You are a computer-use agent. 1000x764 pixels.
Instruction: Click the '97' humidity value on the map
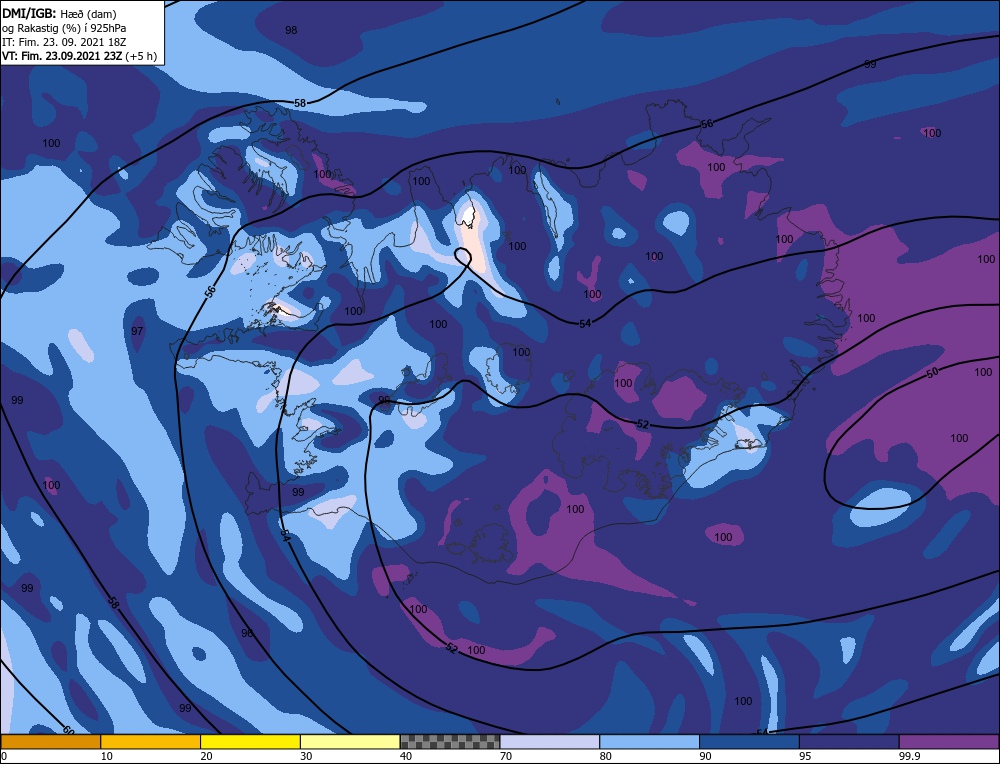coord(136,331)
